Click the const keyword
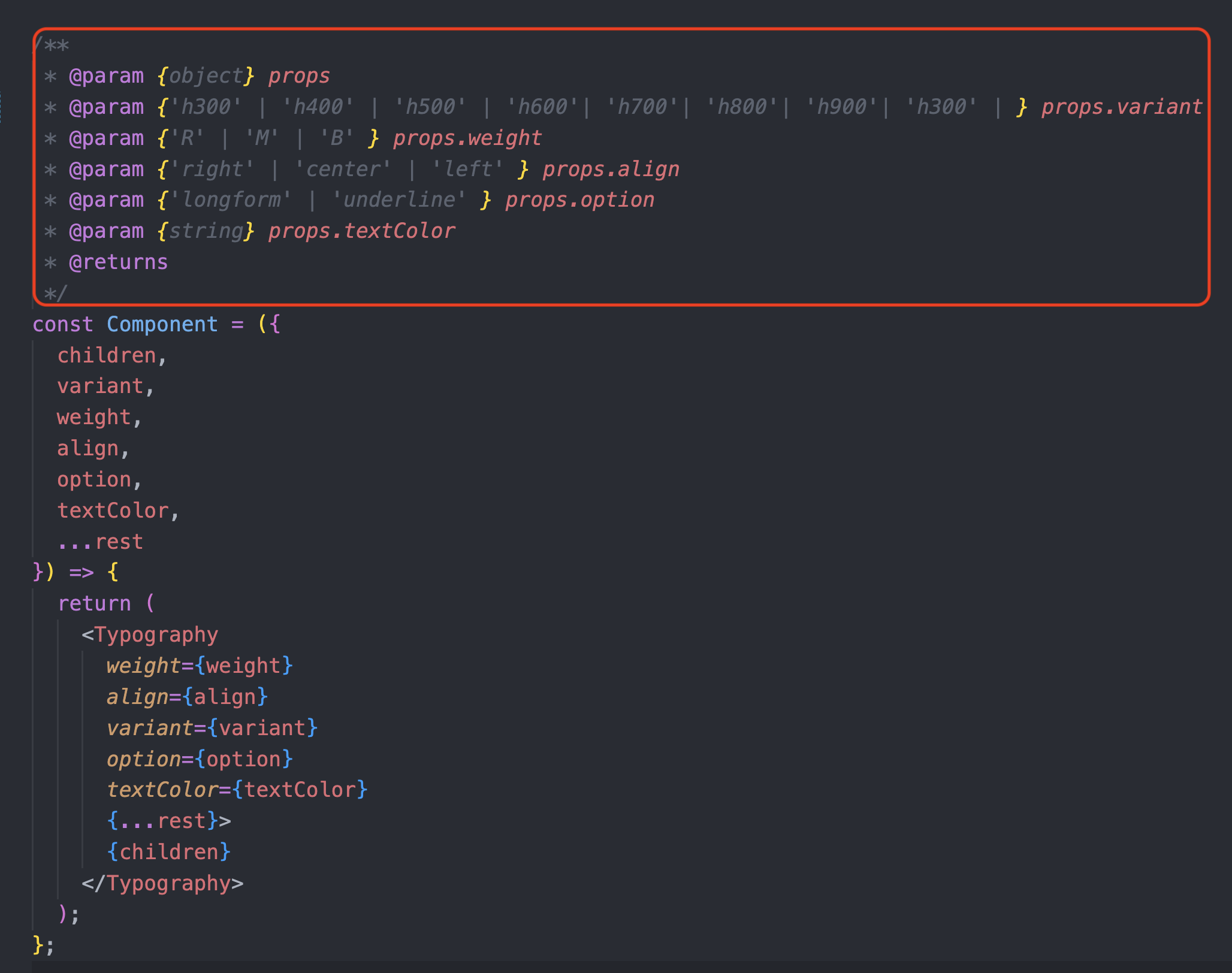1232x973 pixels. [x=62, y=324]
